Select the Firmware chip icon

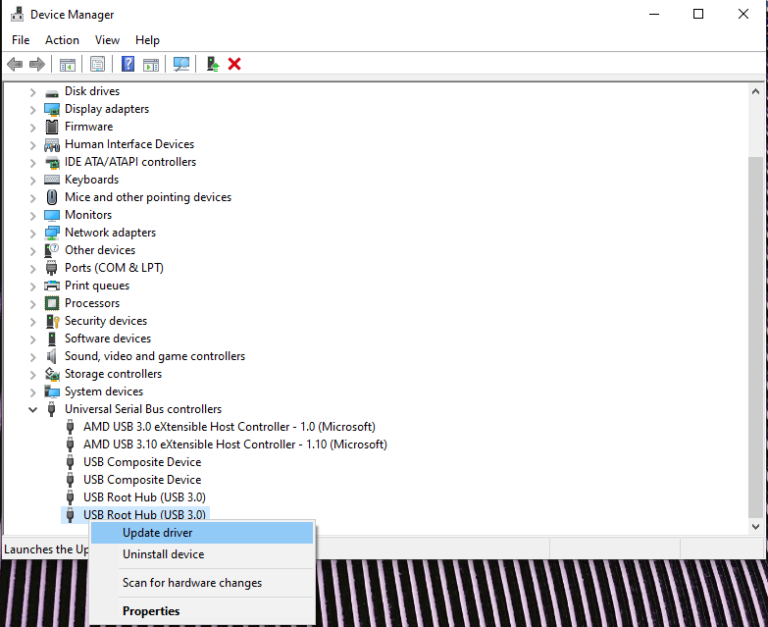click(52, 127)
